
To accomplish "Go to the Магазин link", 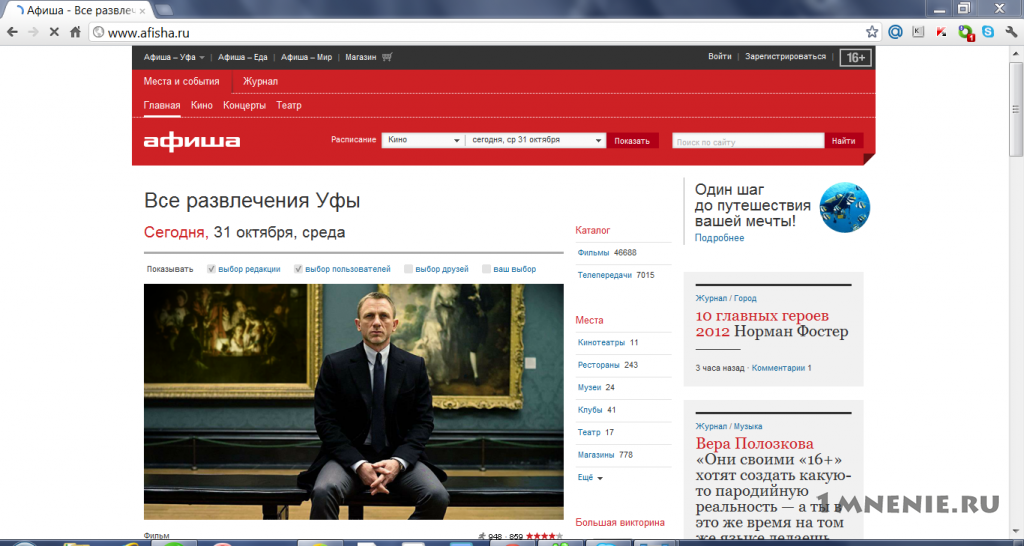I will coord(360,57).
